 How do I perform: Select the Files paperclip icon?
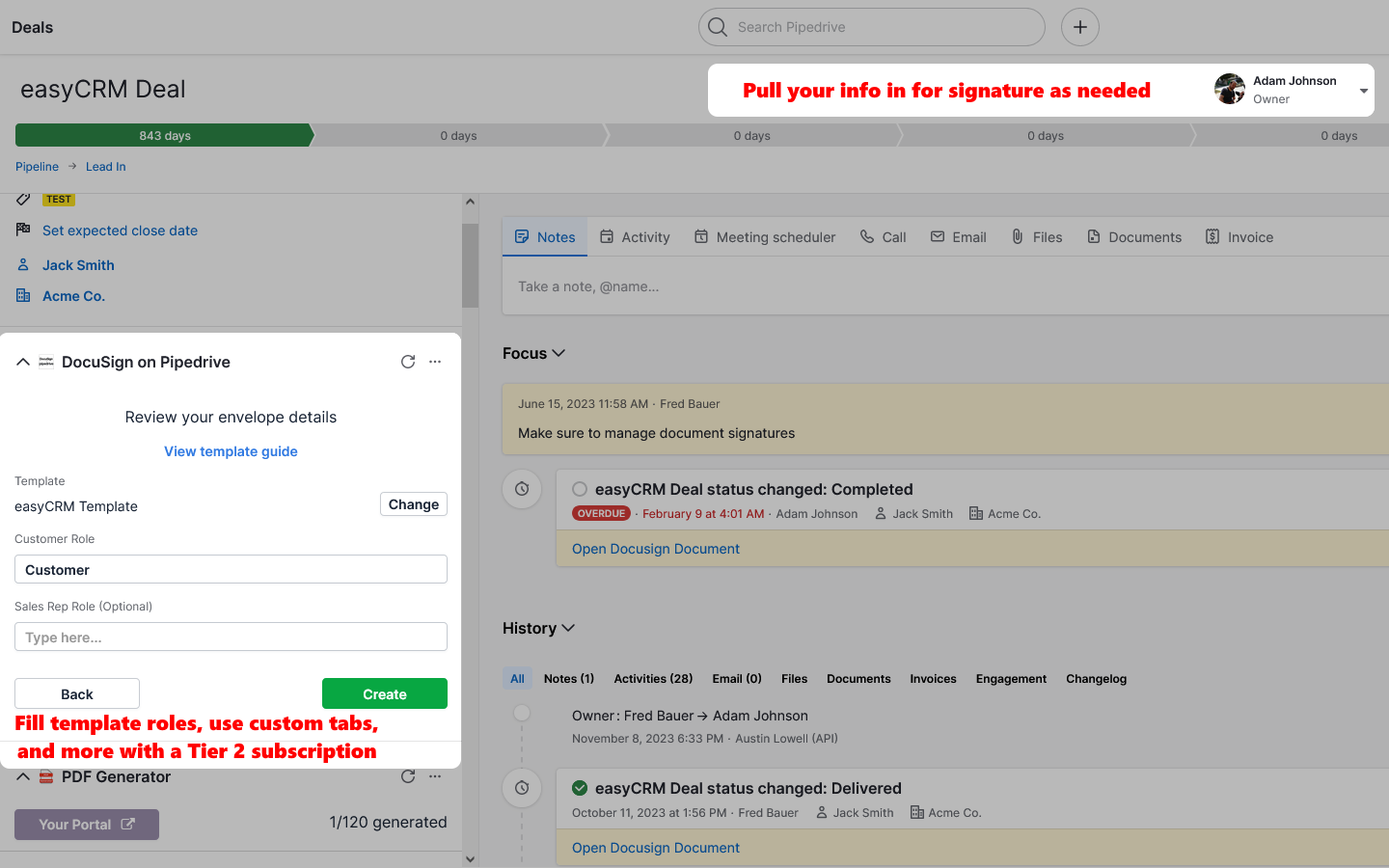[1019, 236]
